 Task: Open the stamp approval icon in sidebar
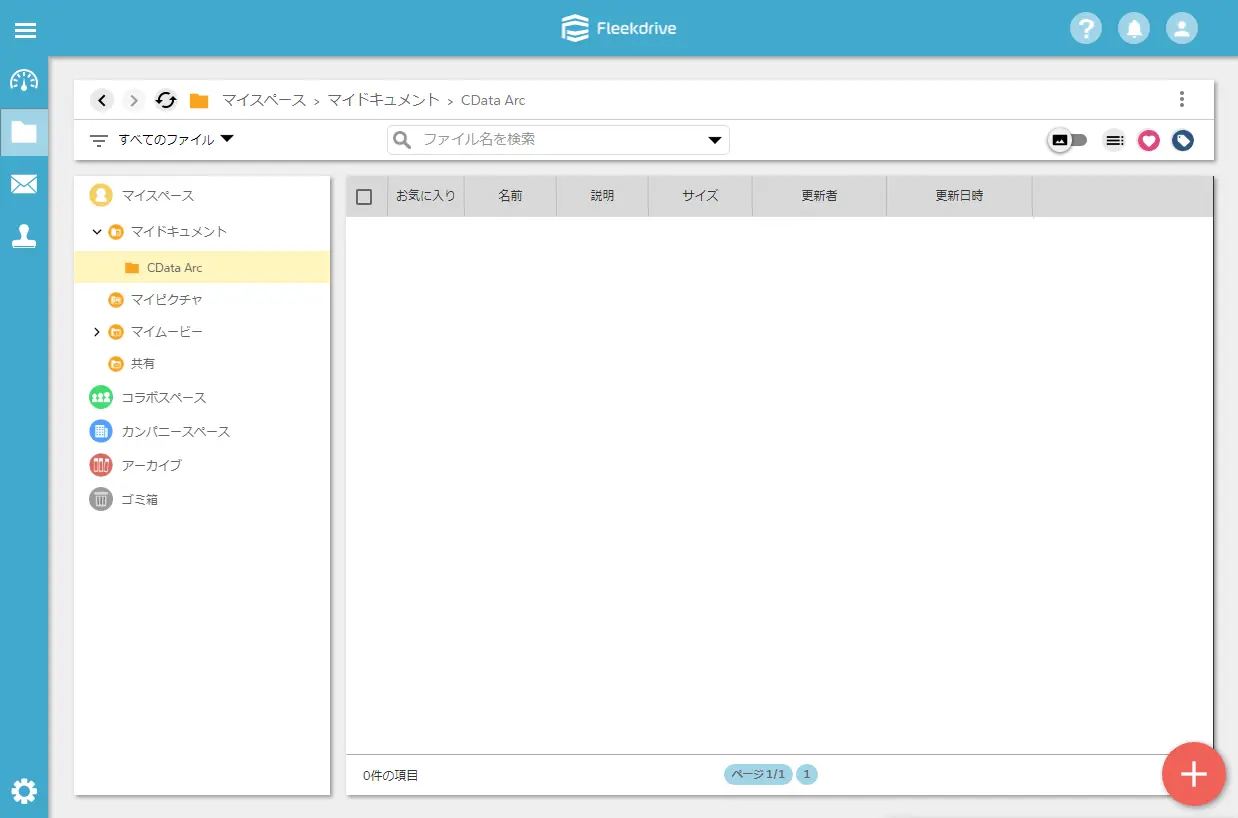click(x=24, y=236)
